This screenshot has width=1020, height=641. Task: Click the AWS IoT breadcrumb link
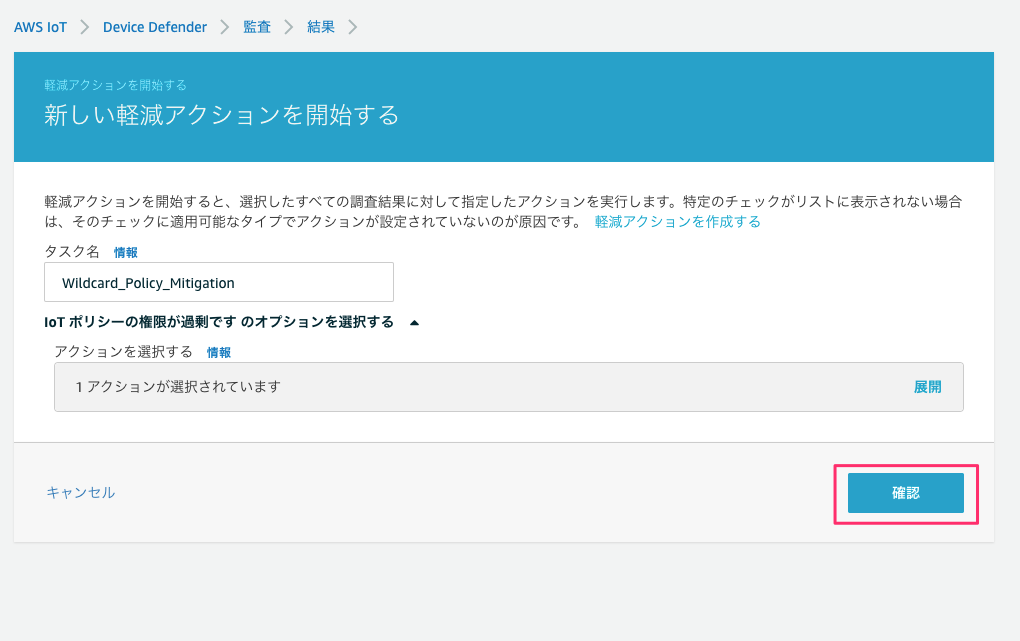pyautogui.click(x=40, y=29)
